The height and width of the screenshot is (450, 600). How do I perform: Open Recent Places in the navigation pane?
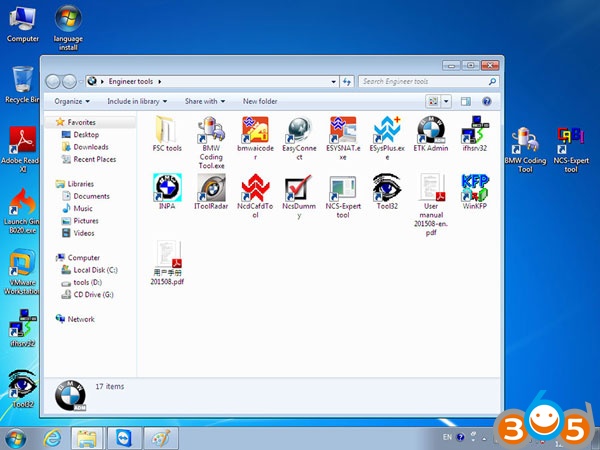coord(95,159)
